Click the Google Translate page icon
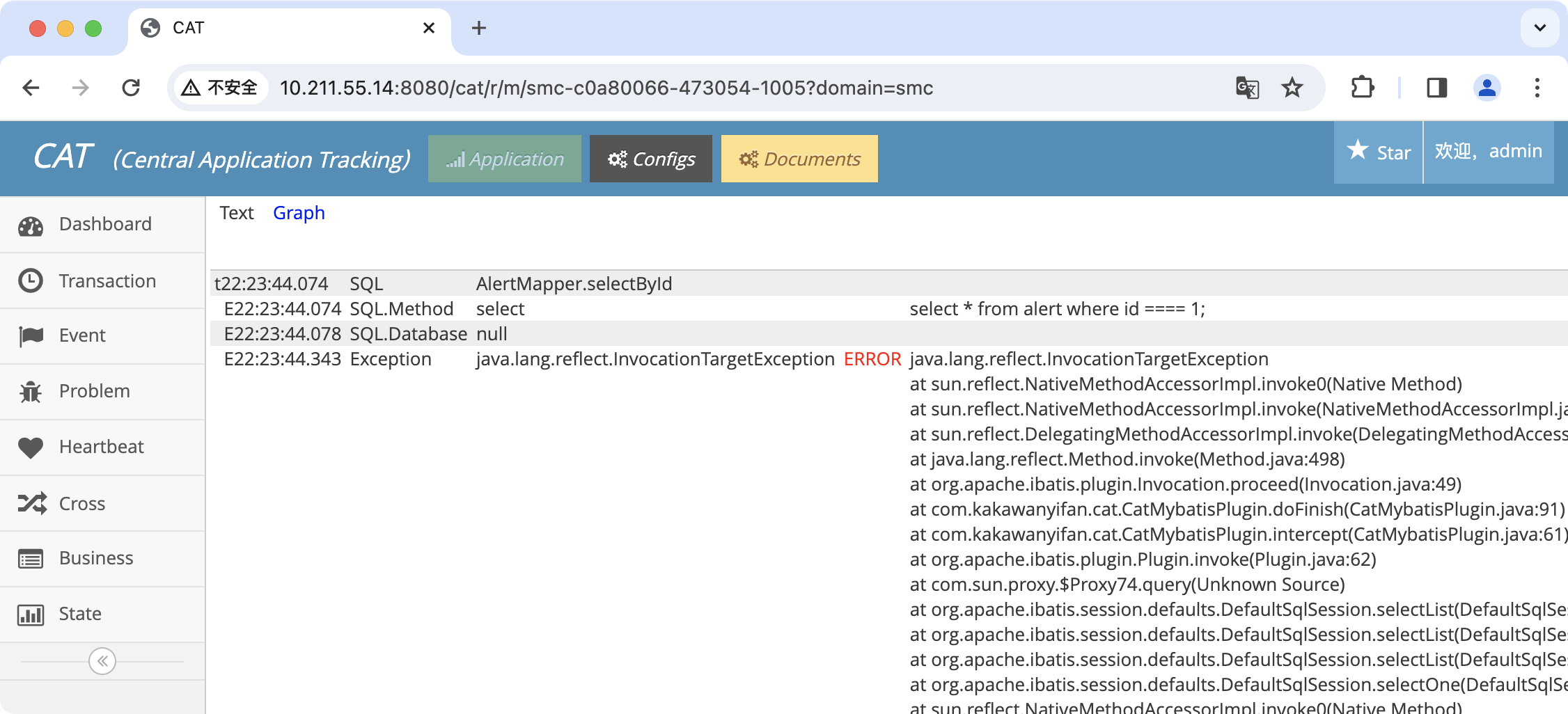1568x714 pixels. (1247, 88)
